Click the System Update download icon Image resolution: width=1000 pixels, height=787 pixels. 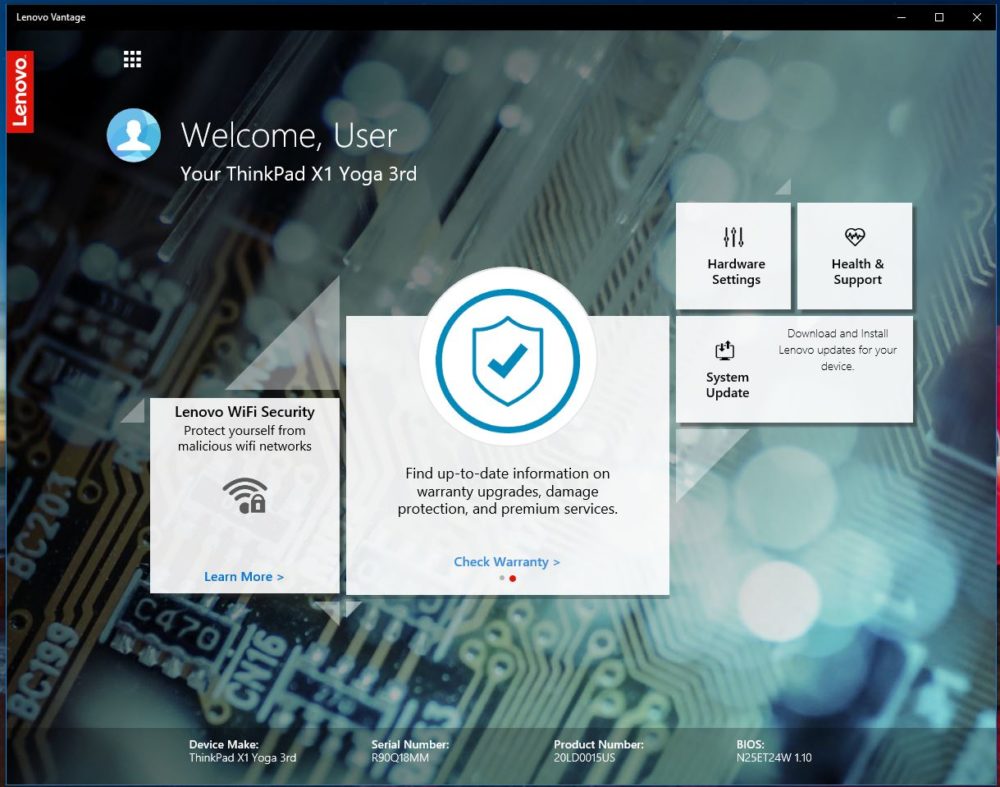point(724,350)
